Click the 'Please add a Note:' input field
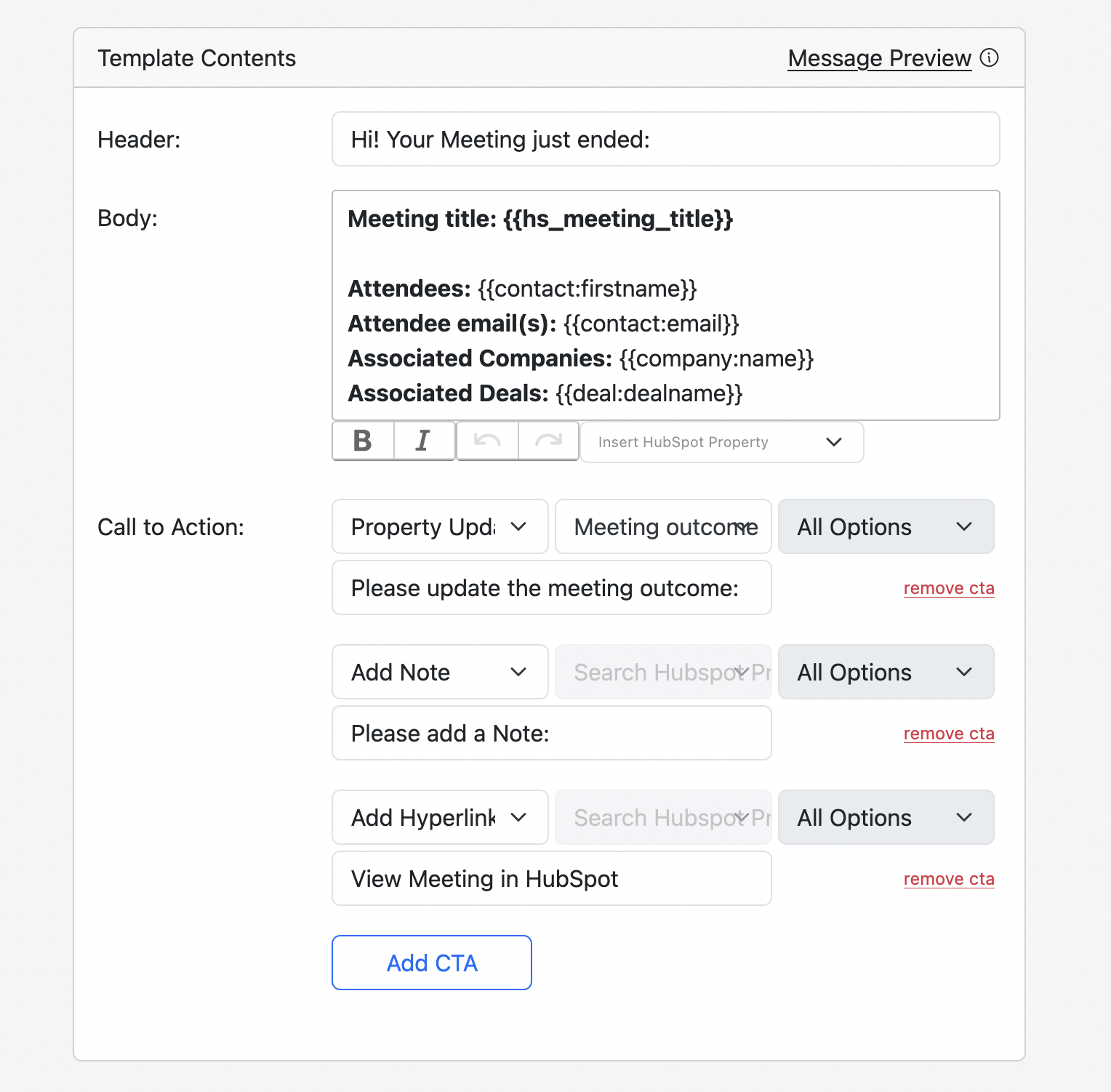 pyautogui.click(x=551, y=733)
